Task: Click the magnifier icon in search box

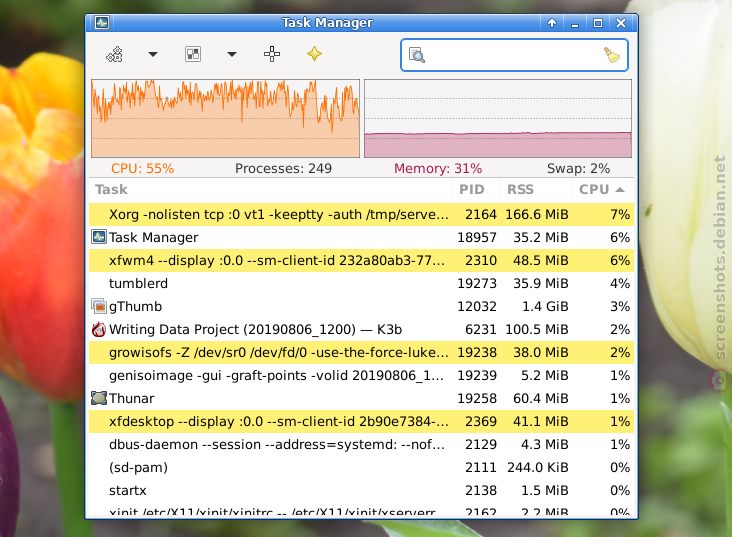Action: (416, 55)
